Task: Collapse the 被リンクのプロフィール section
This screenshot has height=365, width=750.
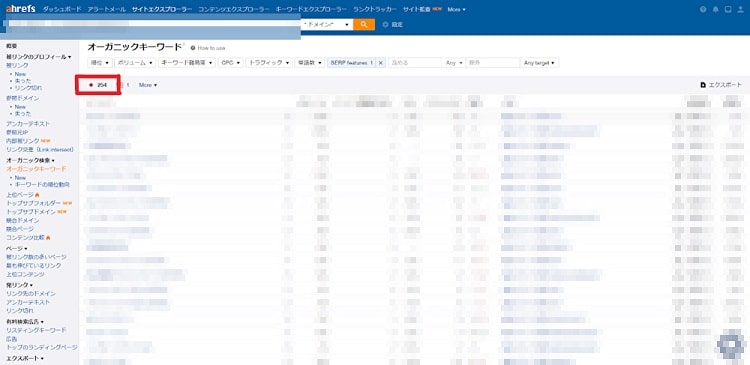Action: (x=38, y=57)
